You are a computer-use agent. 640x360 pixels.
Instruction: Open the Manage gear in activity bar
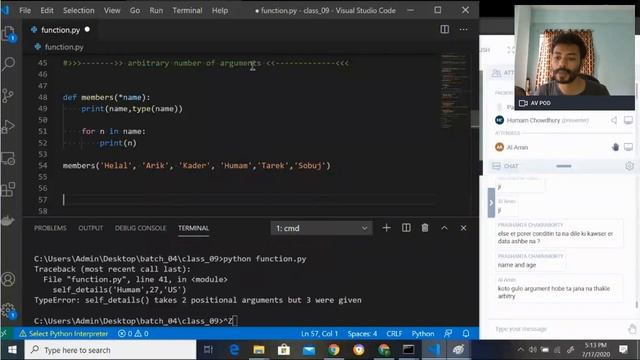pos(8,311)
